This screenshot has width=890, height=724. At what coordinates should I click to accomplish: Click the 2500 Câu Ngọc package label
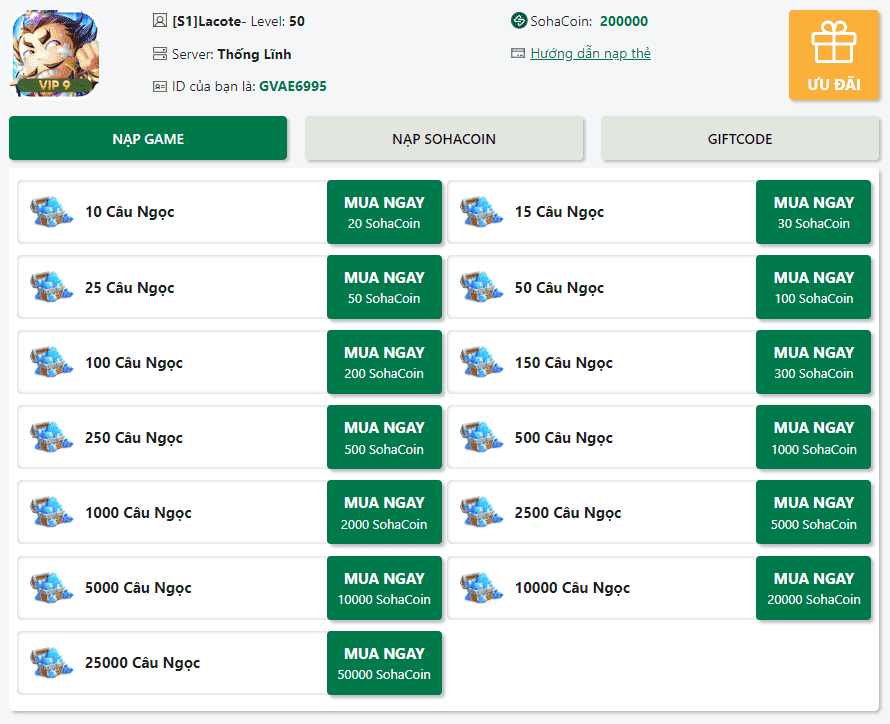tap(568, 513)
